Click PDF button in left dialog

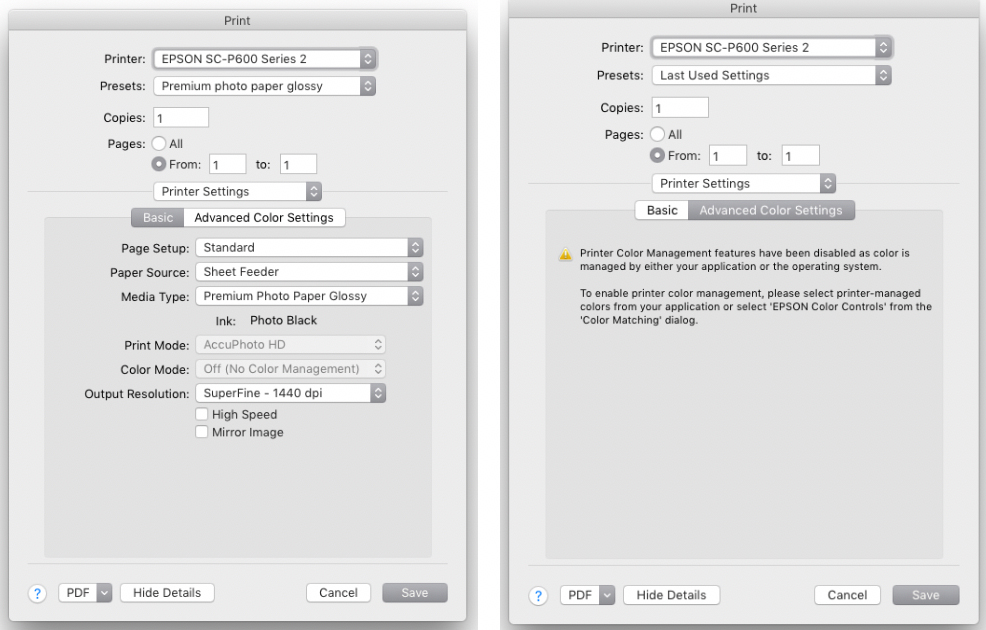click(78, 593)
